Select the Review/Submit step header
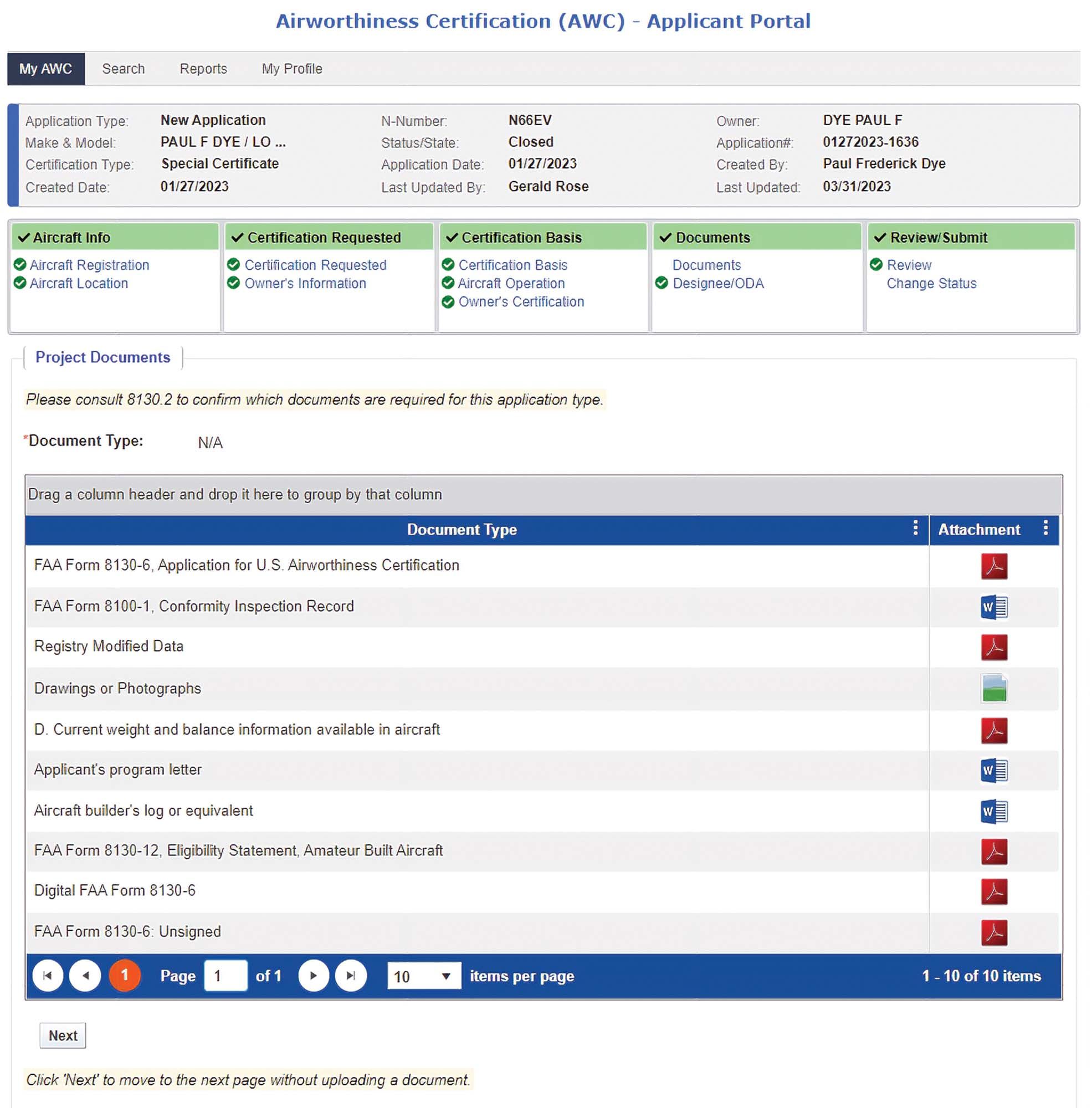The width and height of the screenshot is (1092, 1108). pos(971,237)
